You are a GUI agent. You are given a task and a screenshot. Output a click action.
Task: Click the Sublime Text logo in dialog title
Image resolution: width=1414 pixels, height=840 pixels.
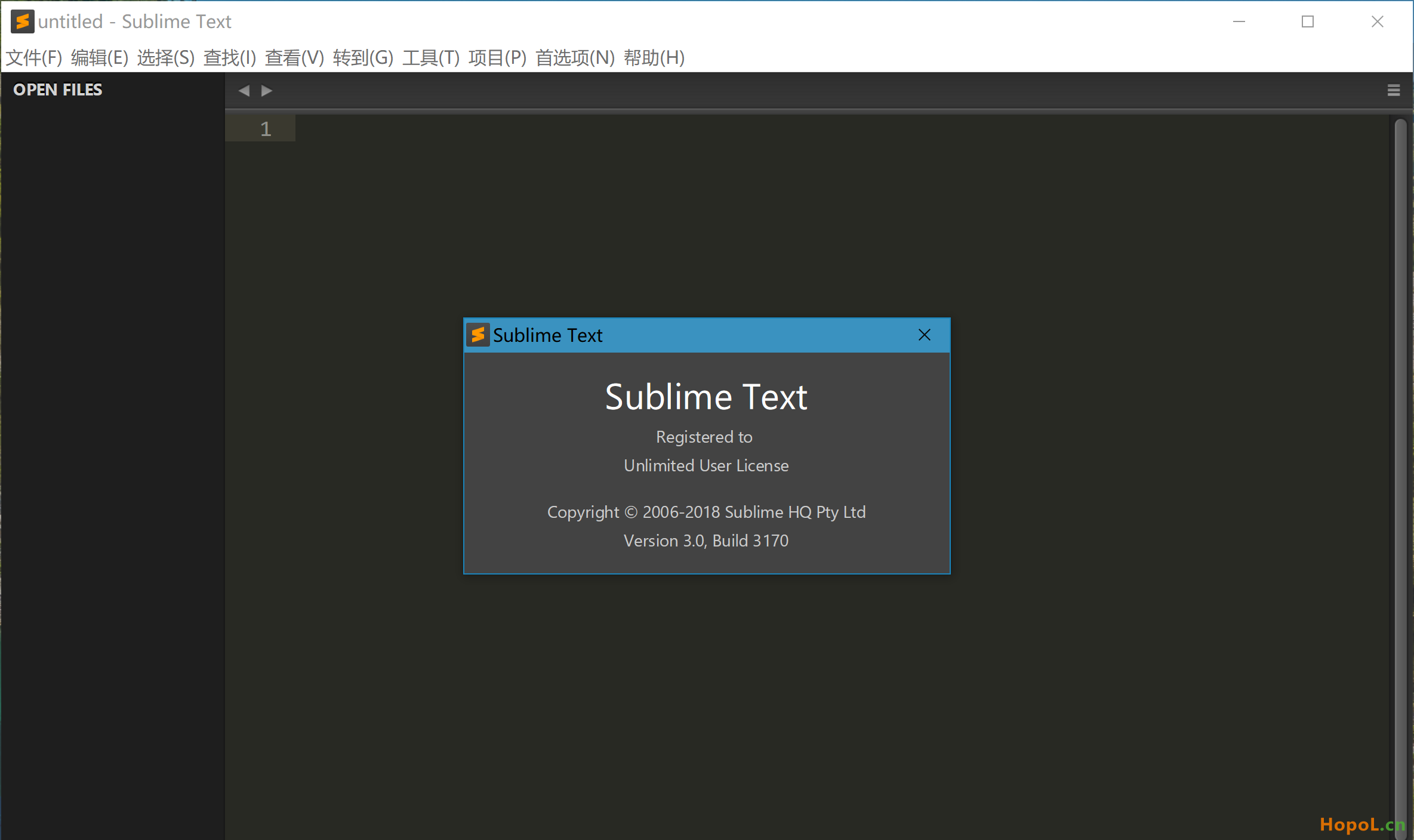point(478,335)
